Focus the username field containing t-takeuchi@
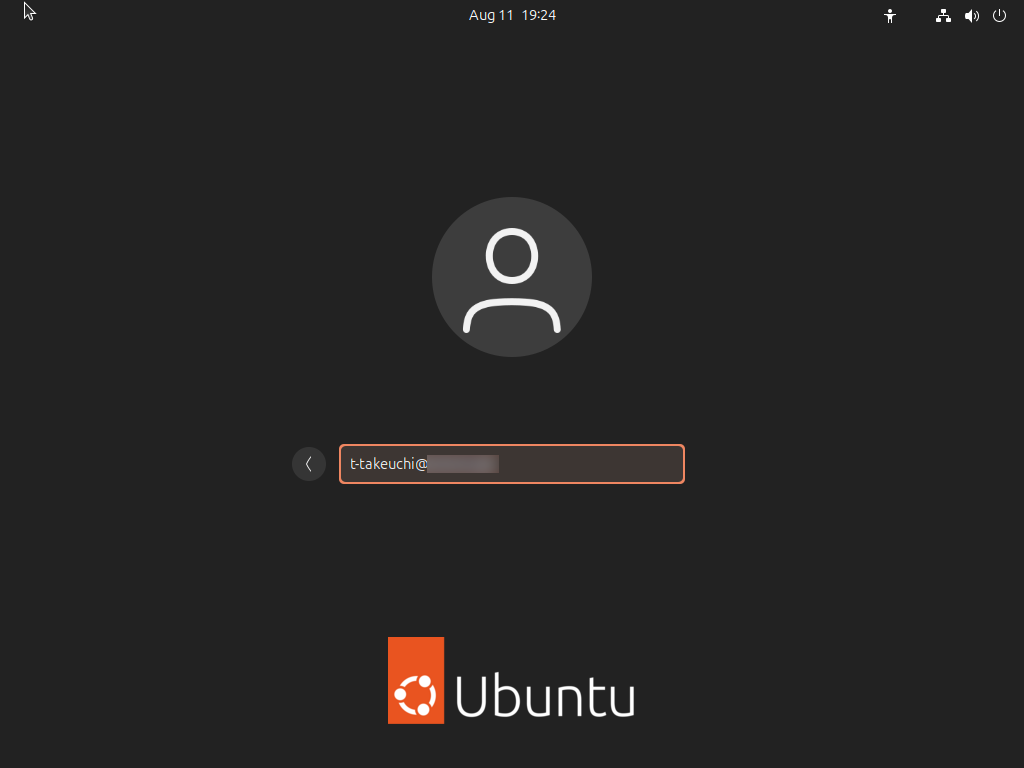Image resolution: width=1024 pixels, height=768 pixels. click(512, 464)
